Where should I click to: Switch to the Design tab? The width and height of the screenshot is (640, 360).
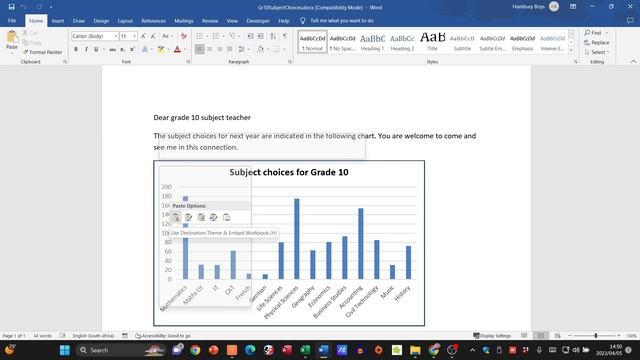101,20
